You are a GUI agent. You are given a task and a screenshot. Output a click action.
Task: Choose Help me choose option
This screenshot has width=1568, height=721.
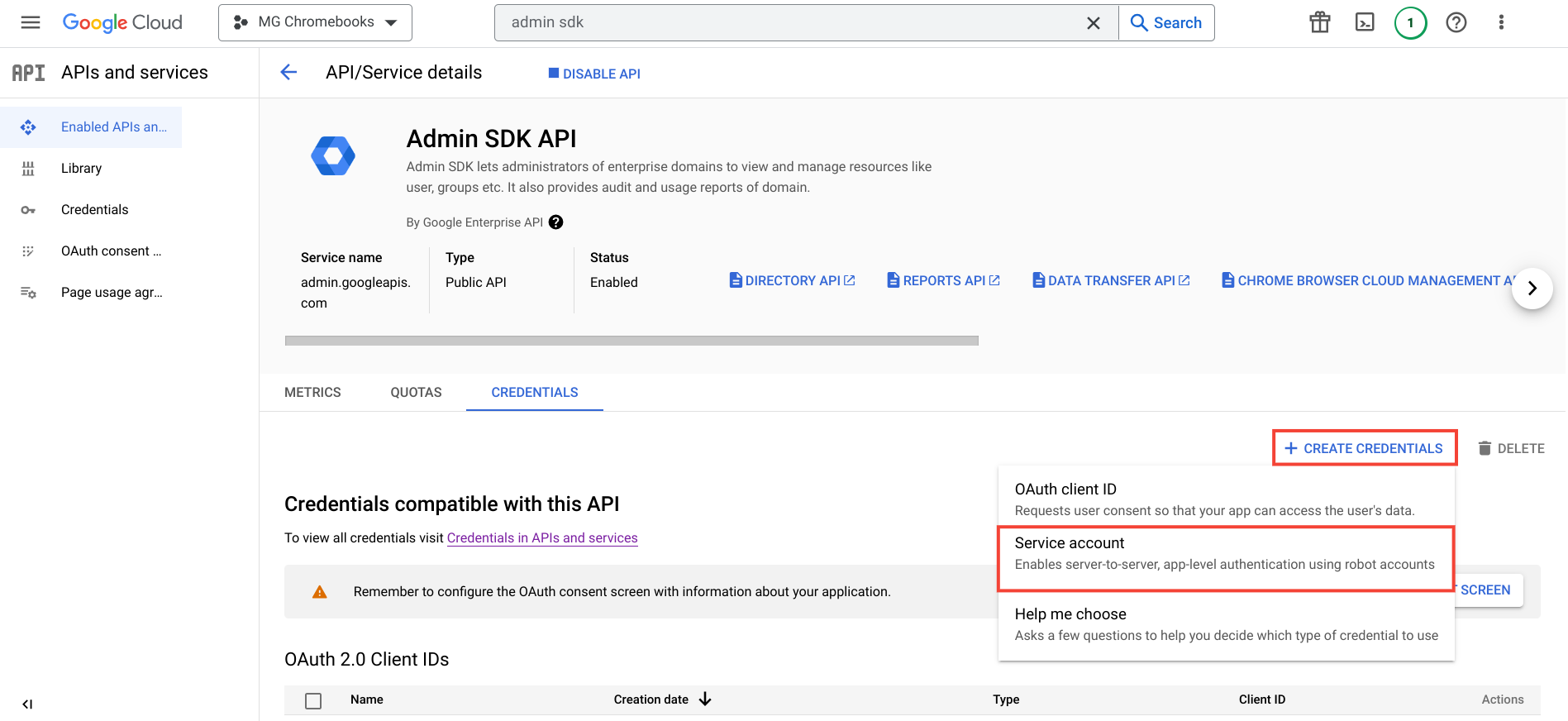[1226, 624]
